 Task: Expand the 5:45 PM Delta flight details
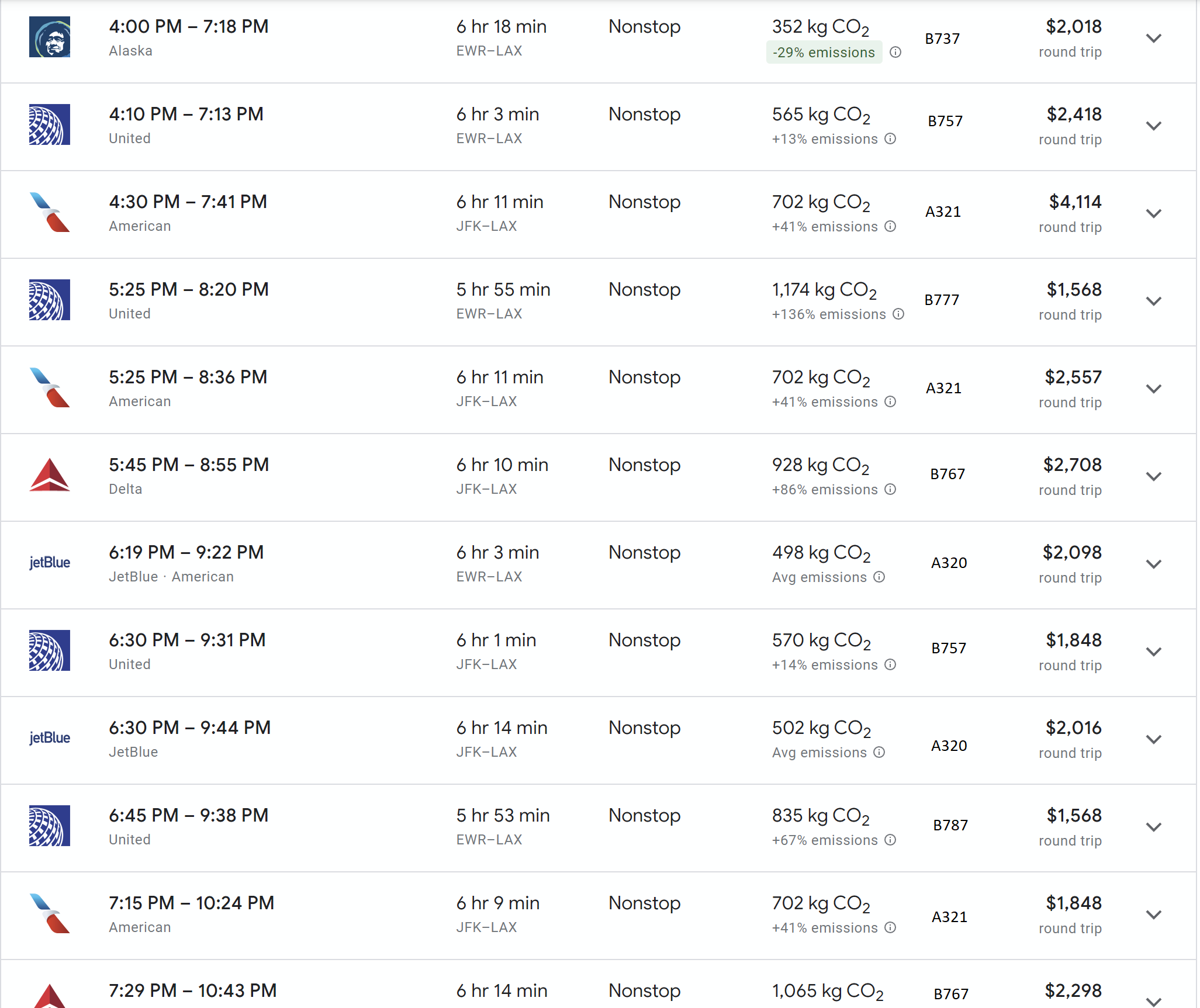1153,477
